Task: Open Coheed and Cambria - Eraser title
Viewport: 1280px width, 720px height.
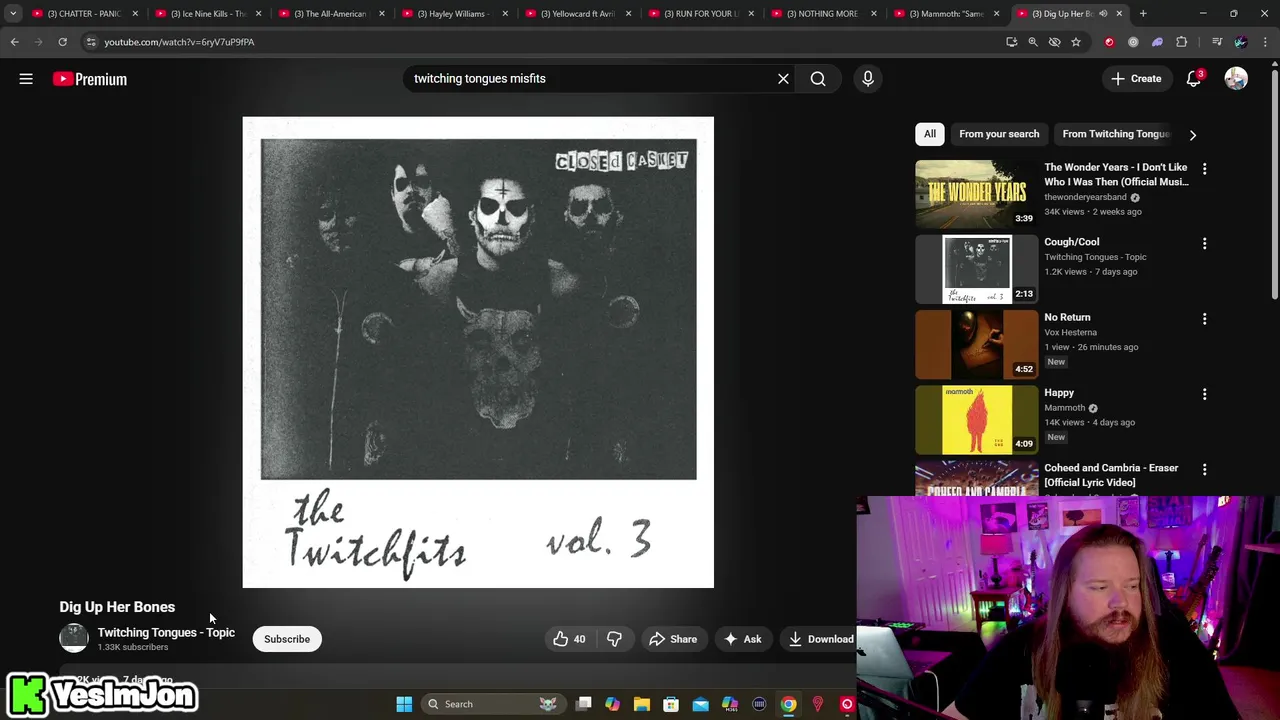Action: [1111, 475]
